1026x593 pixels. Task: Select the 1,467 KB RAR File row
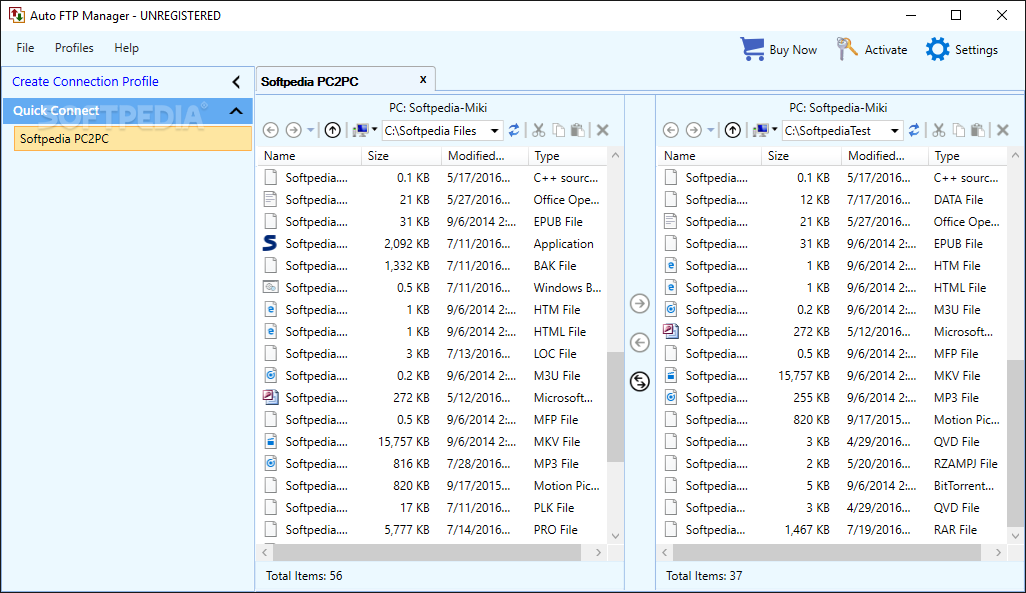coord(834,530)
